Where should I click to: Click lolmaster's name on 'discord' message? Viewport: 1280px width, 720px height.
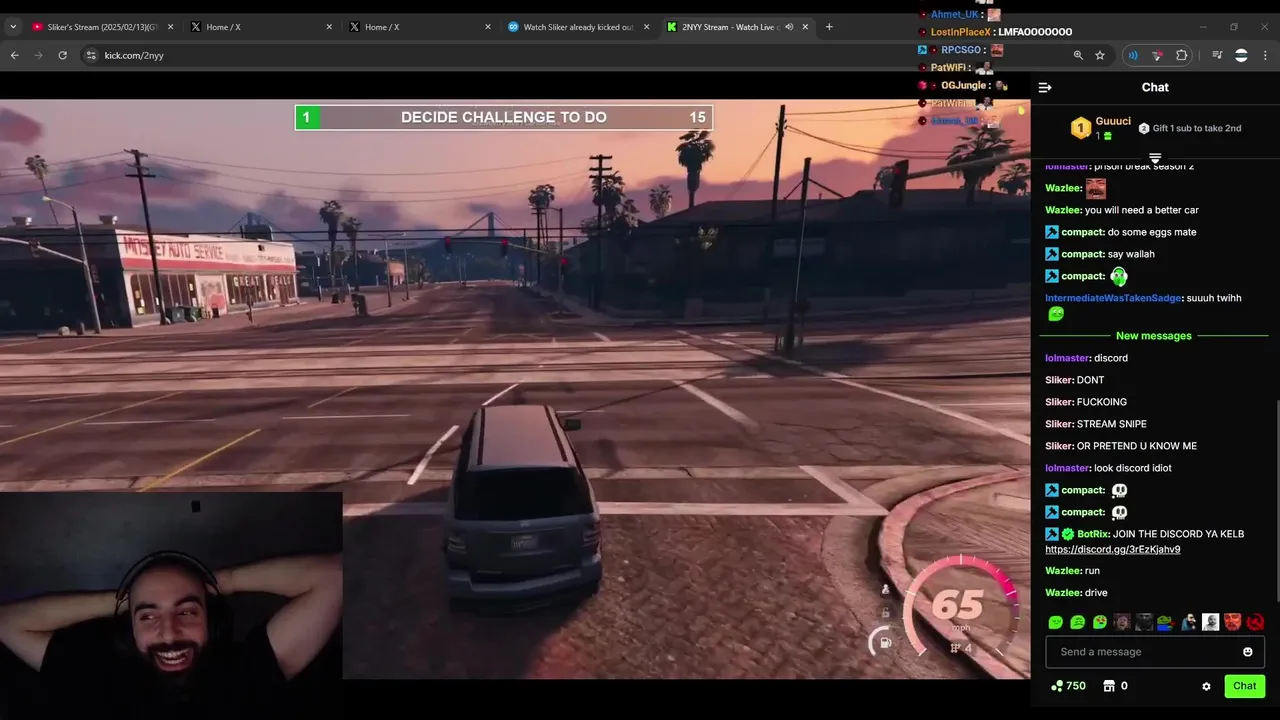(x=1067, y=358)
